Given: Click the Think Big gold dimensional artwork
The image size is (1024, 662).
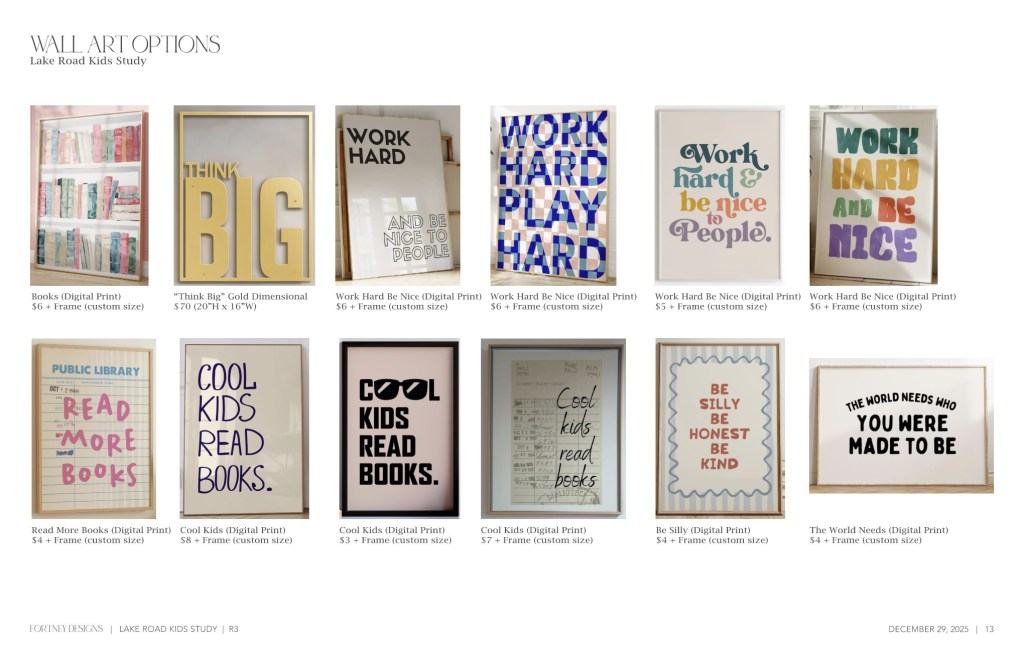Looking at the screenshot, I should click(x=244, y=195).
